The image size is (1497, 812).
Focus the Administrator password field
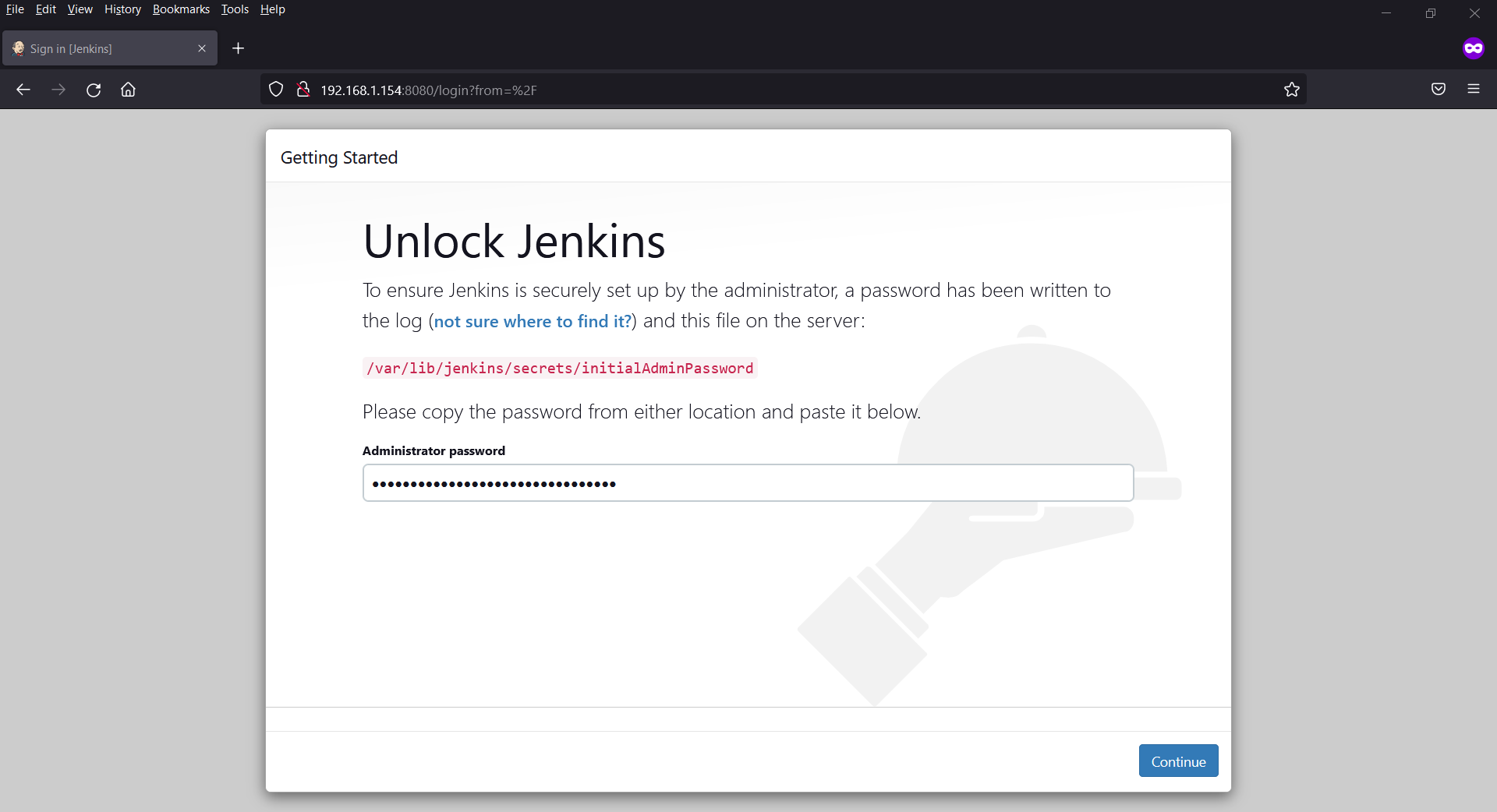(x=748, y=483)
